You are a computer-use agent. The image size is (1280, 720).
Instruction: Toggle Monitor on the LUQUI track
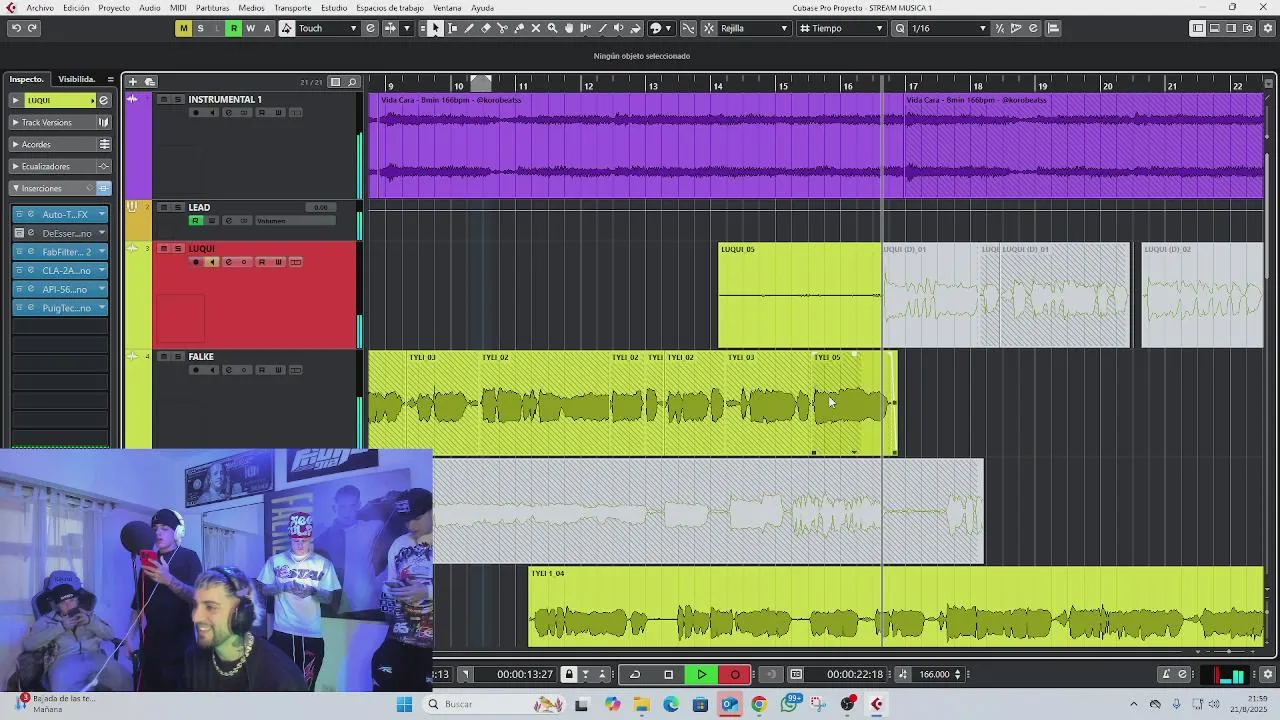(212, 262)
